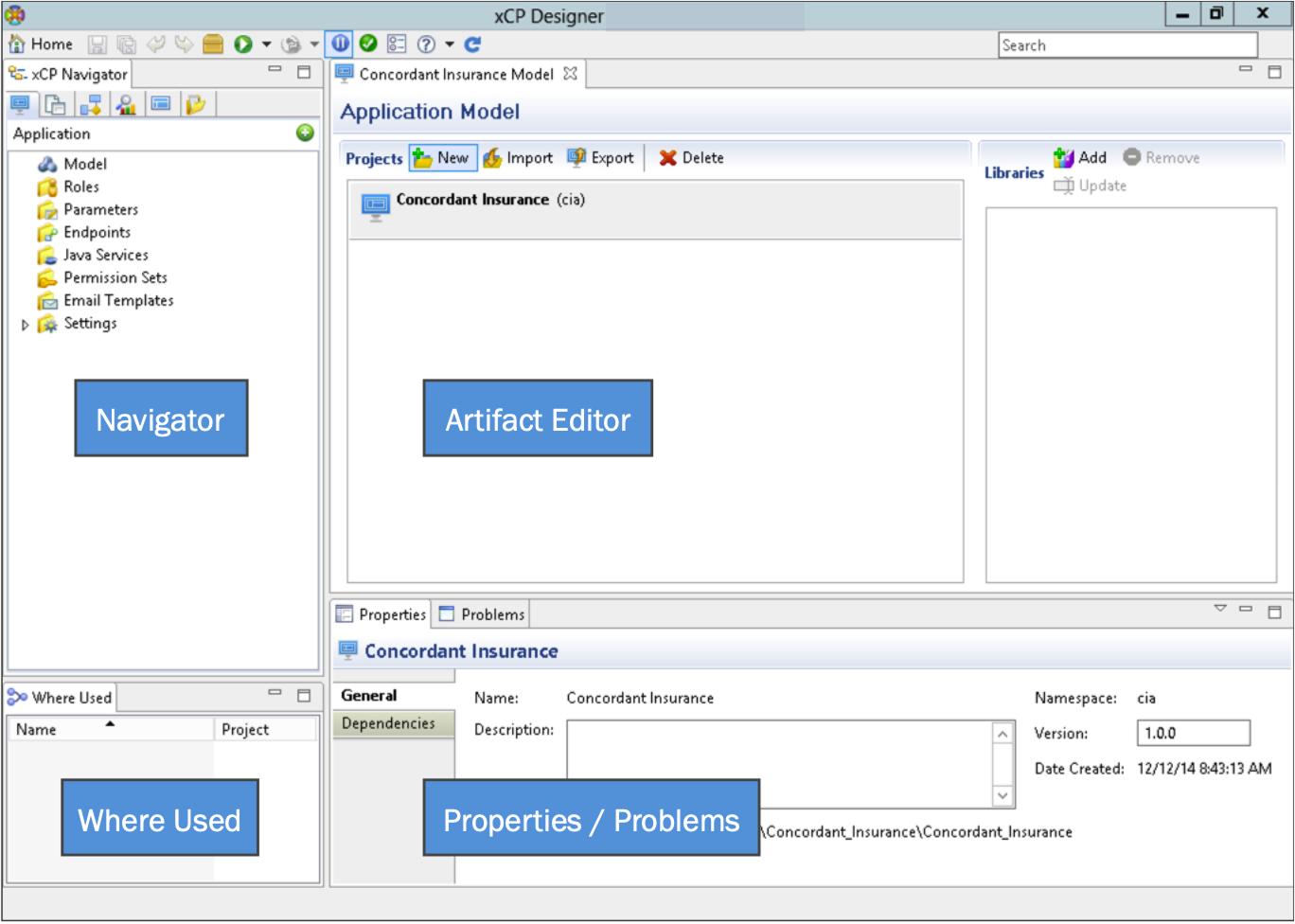Switch Navigator to the Processes icon tab

click(x=91, y=105)
